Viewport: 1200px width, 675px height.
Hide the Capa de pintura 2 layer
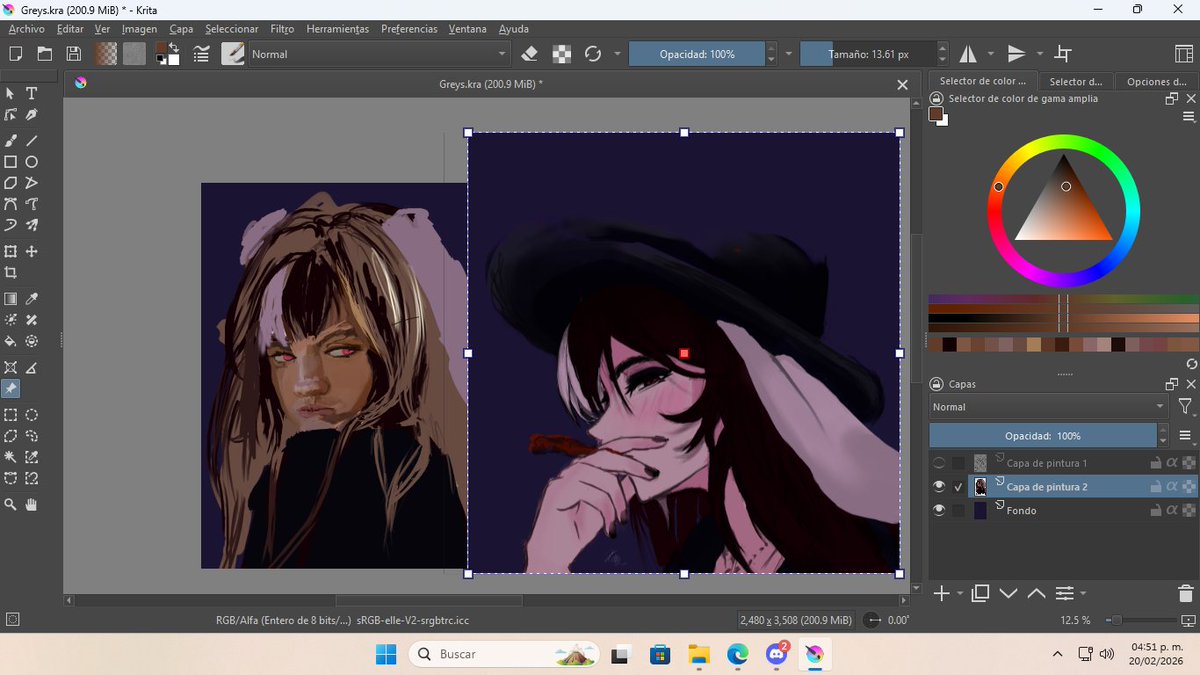coord(938,487)
